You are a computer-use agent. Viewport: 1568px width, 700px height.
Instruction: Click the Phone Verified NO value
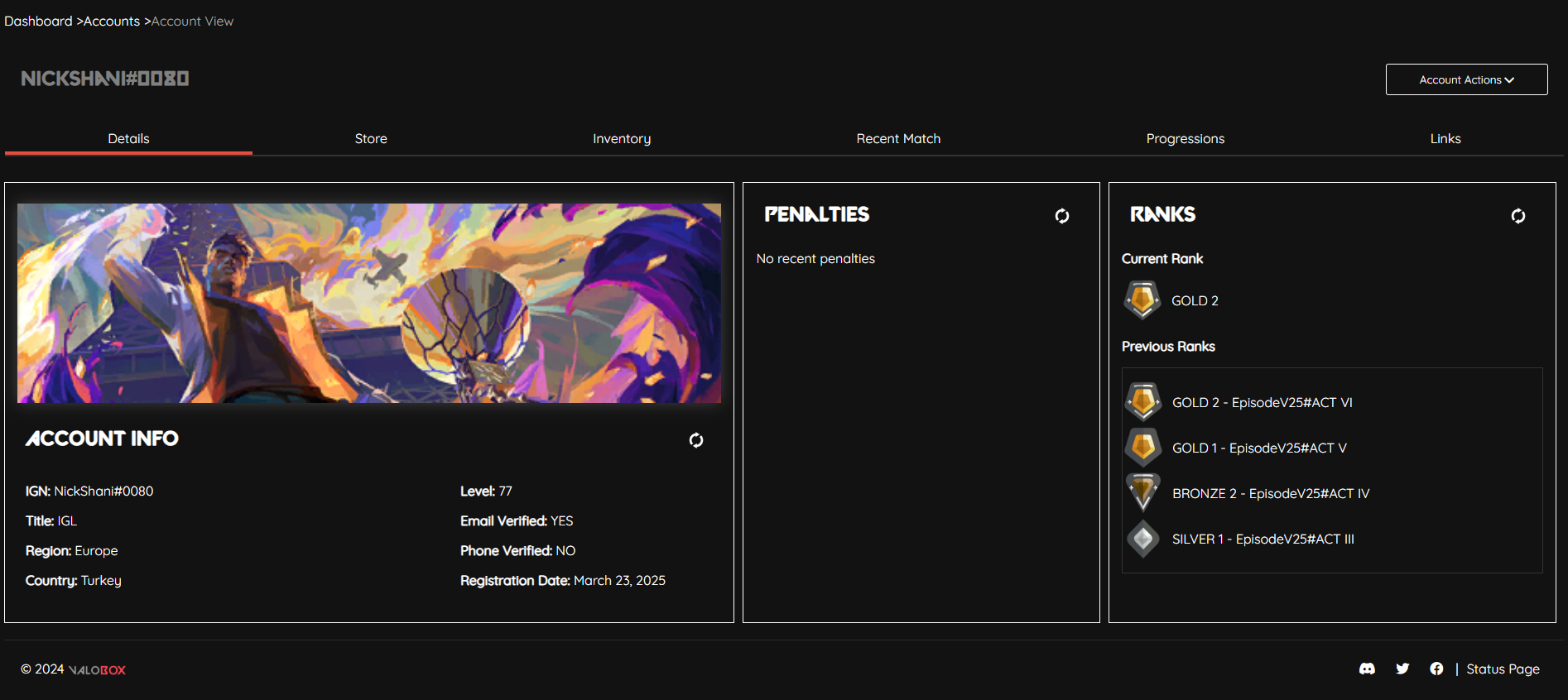click(565, 550)
